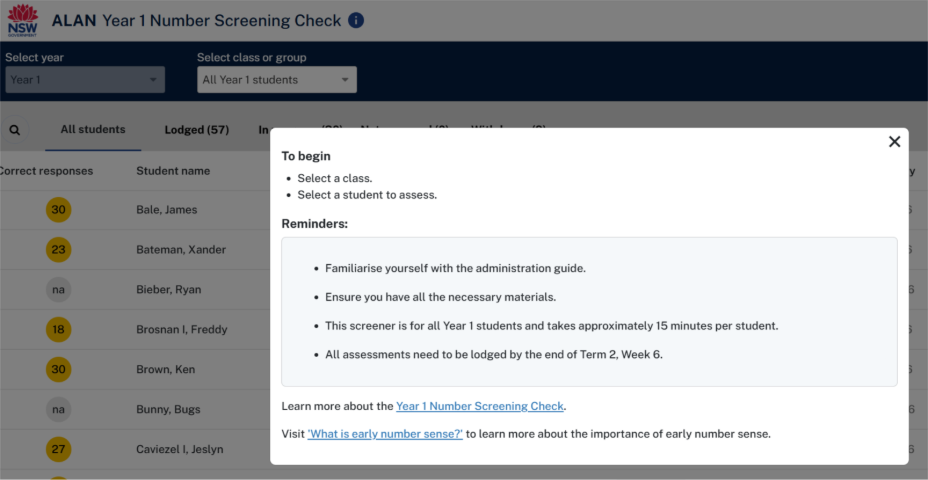
Task: Select student Caviezel I, Jeslyn
Action: point(180,449)
